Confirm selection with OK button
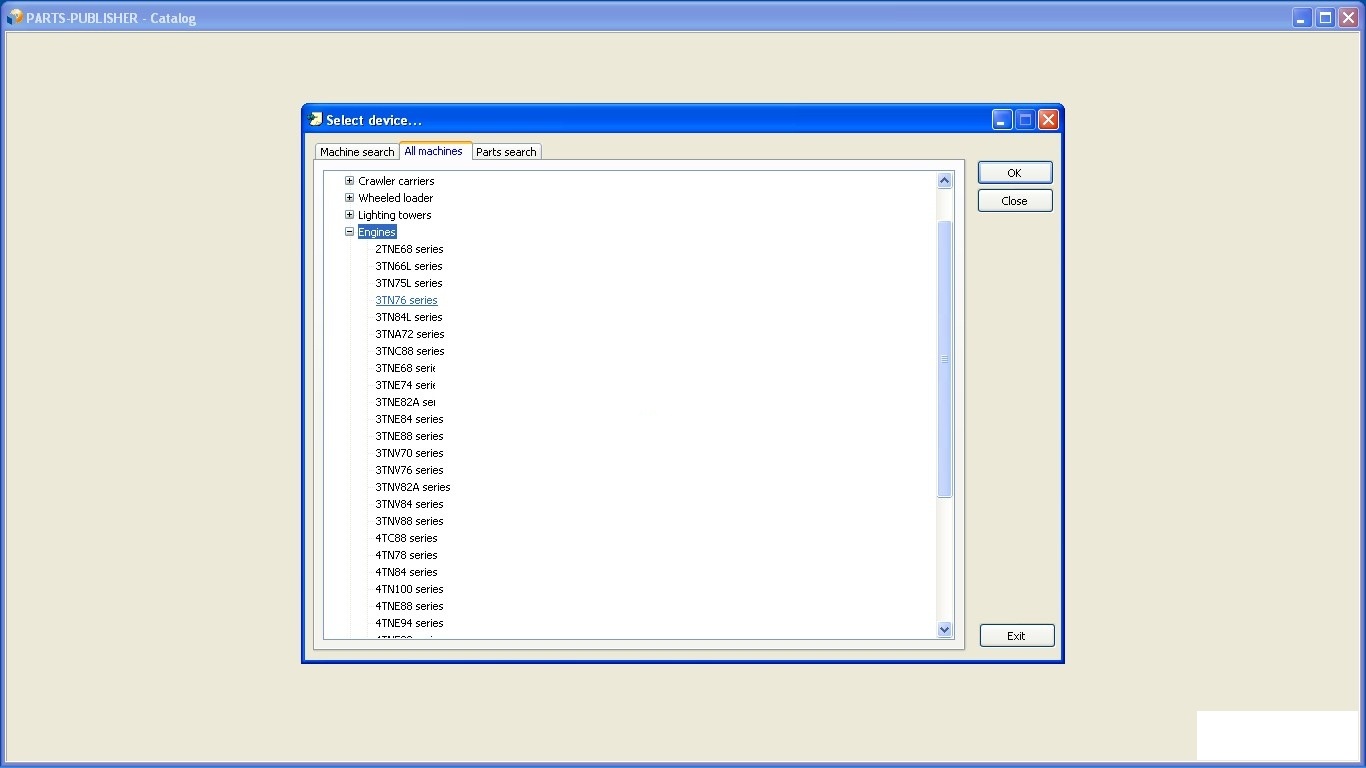 (1015, 173)
